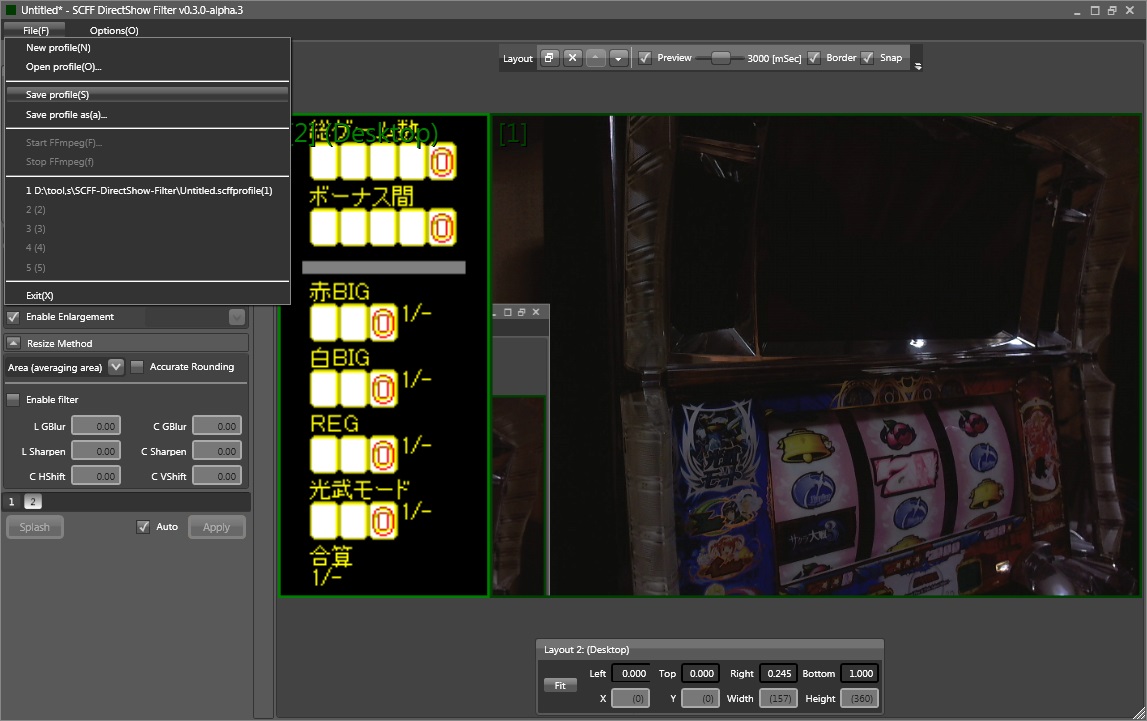Restore the main SCFF window
The height and width of the screenshot is (721, 1147).
coord(1112,10)
